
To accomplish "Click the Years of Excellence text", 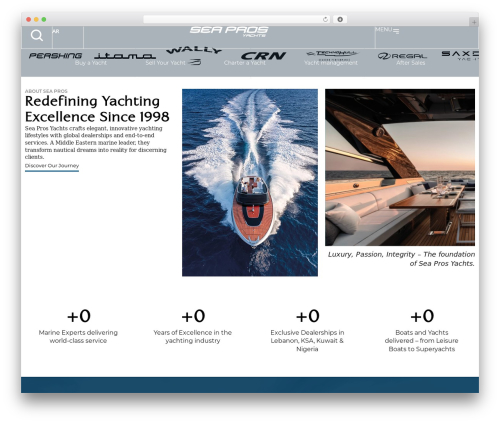I will pyautogui.click(x=192, y=336).
